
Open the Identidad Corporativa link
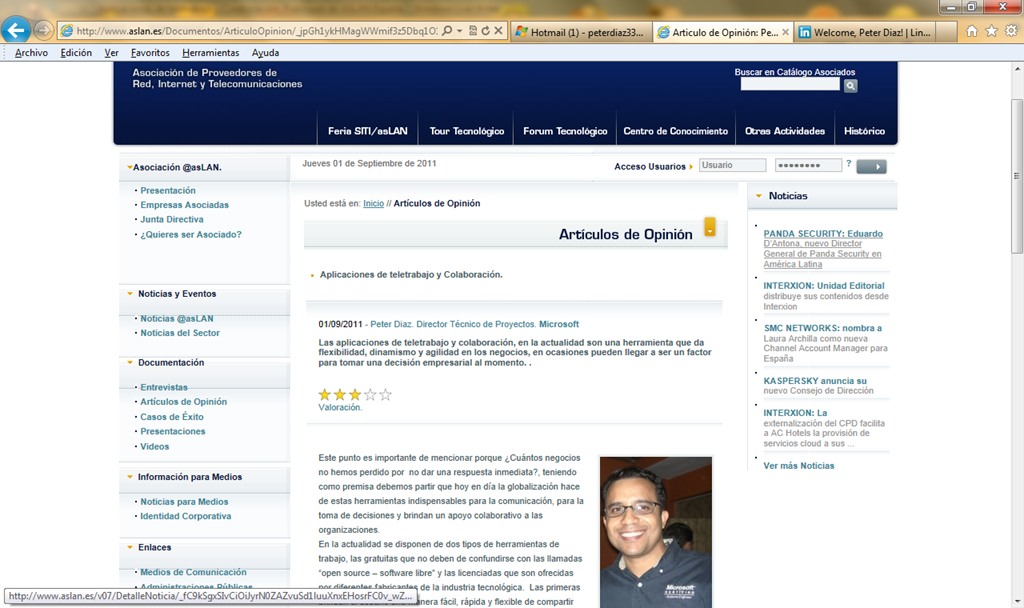click(x=185, y=516)
